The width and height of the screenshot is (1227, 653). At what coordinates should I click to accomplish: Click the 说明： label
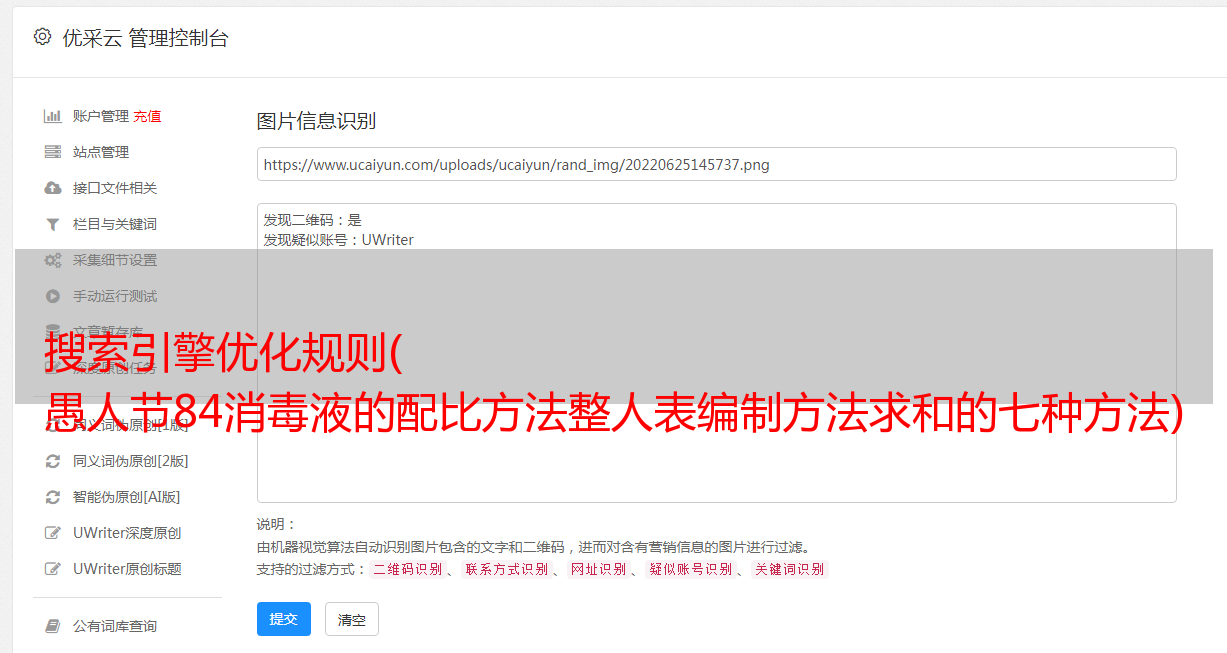tap(277, 524)
